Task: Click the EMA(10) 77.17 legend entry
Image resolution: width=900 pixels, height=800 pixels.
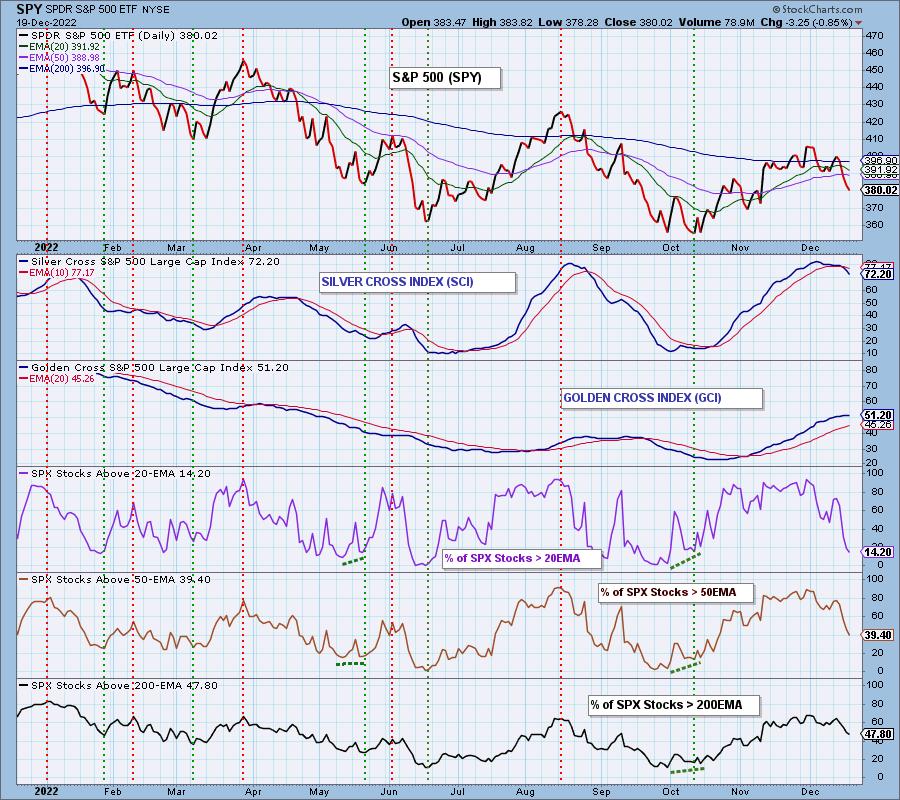Action: [57, 273]
